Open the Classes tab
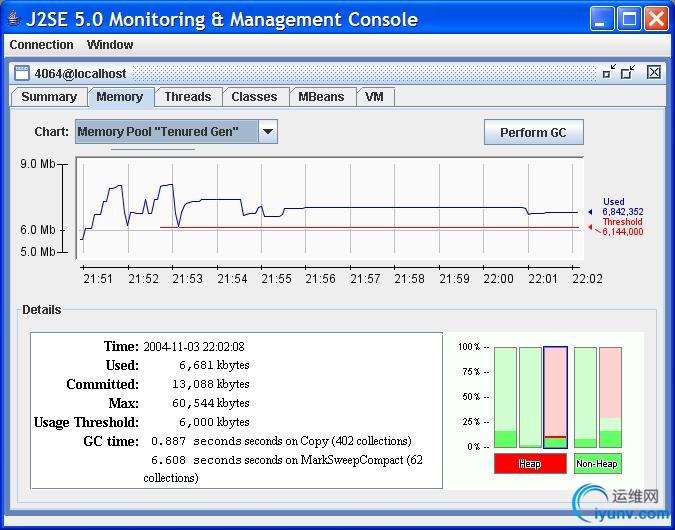The image size is (675, 530). pos(254,97)
